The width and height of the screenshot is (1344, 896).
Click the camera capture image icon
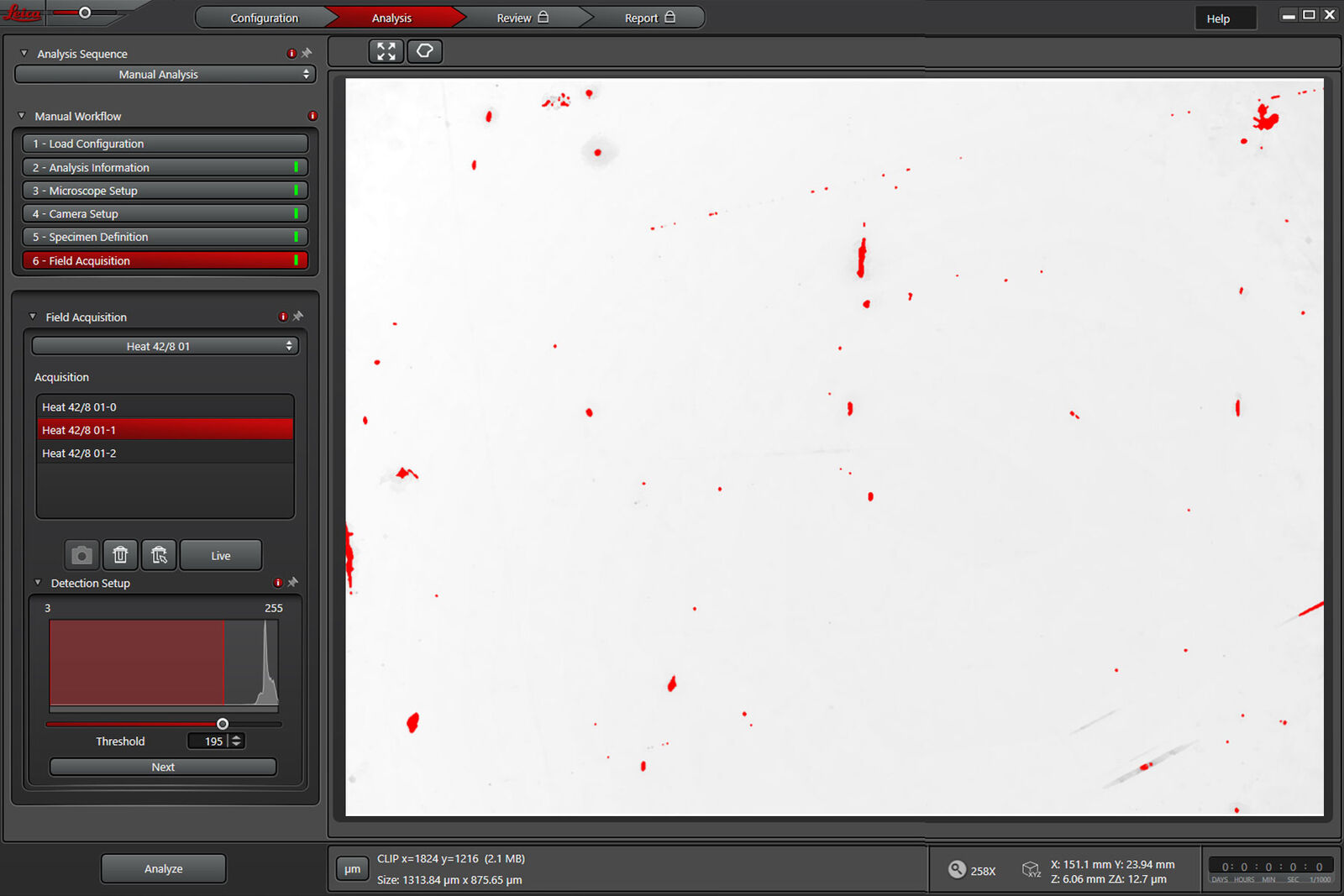pyautogui.click(x=81, y=555)
